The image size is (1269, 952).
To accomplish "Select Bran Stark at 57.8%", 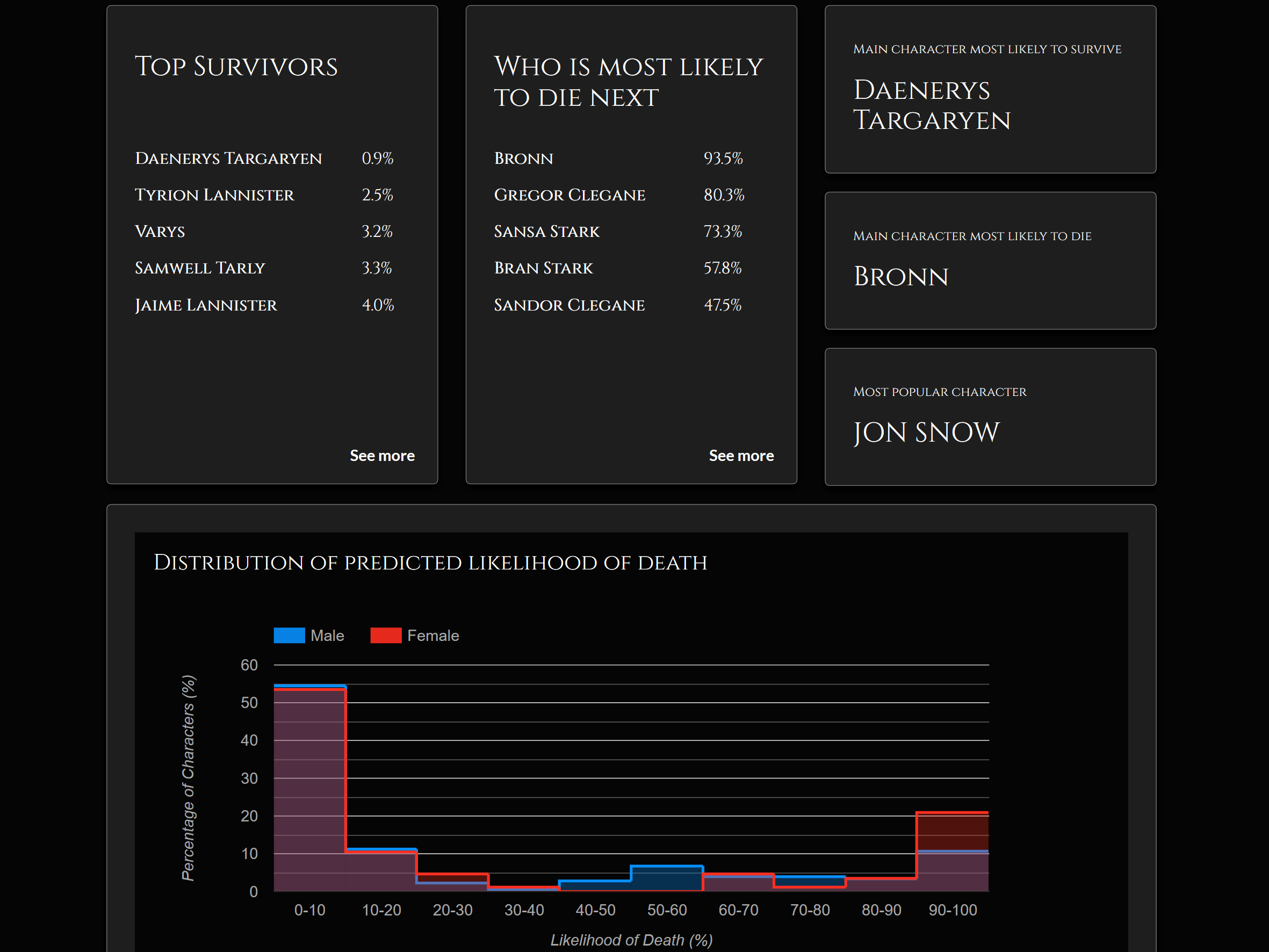I will coord(543,268).
